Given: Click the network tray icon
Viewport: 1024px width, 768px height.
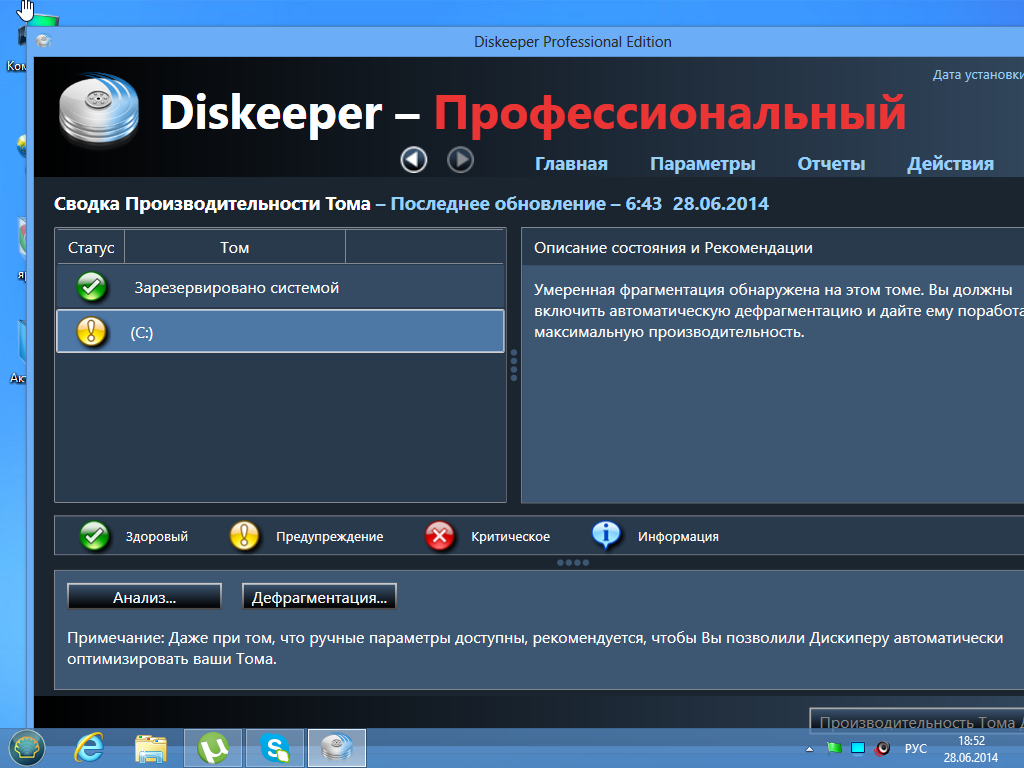Looking at the screenshot, I should pyautogui.click(x=858, y=748).
